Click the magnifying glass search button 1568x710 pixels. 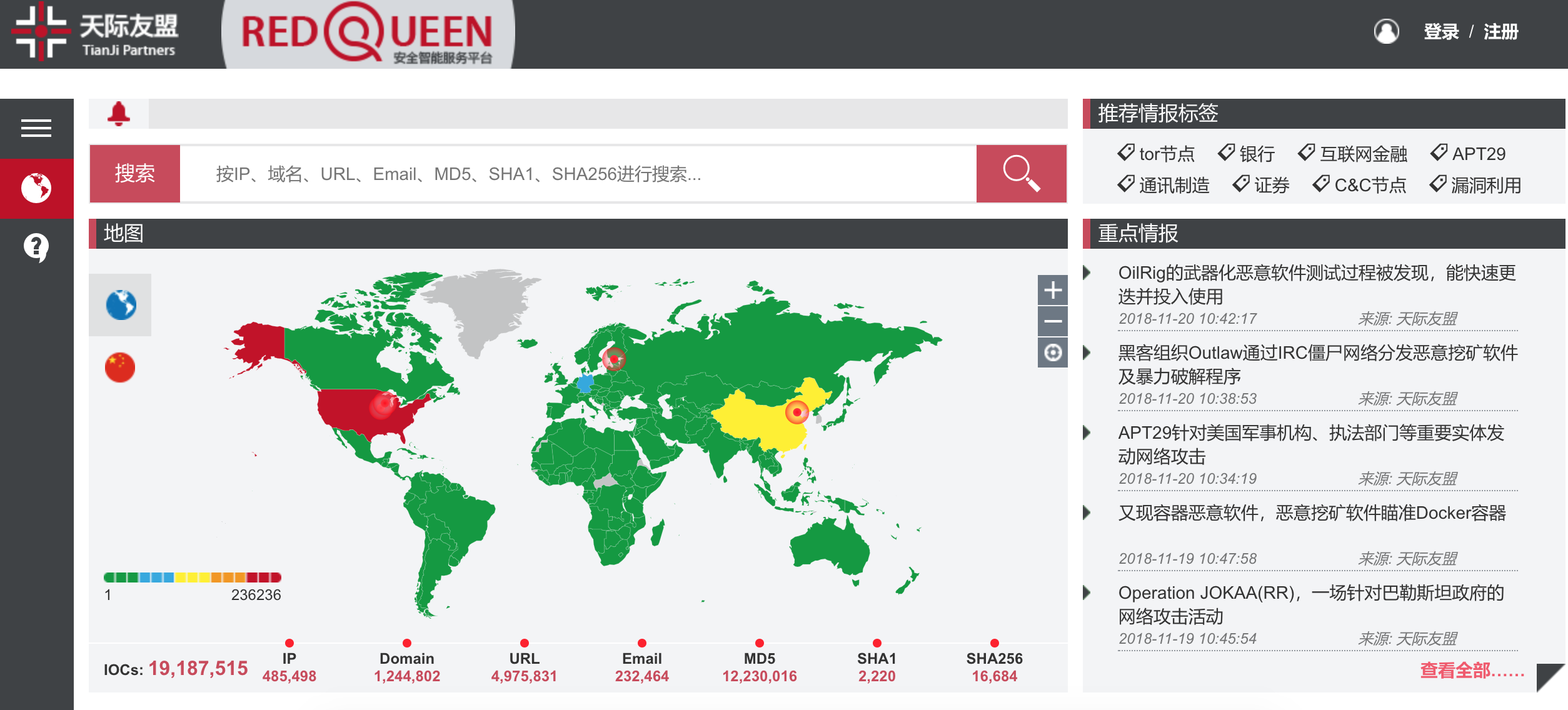tap(1021, 174)
